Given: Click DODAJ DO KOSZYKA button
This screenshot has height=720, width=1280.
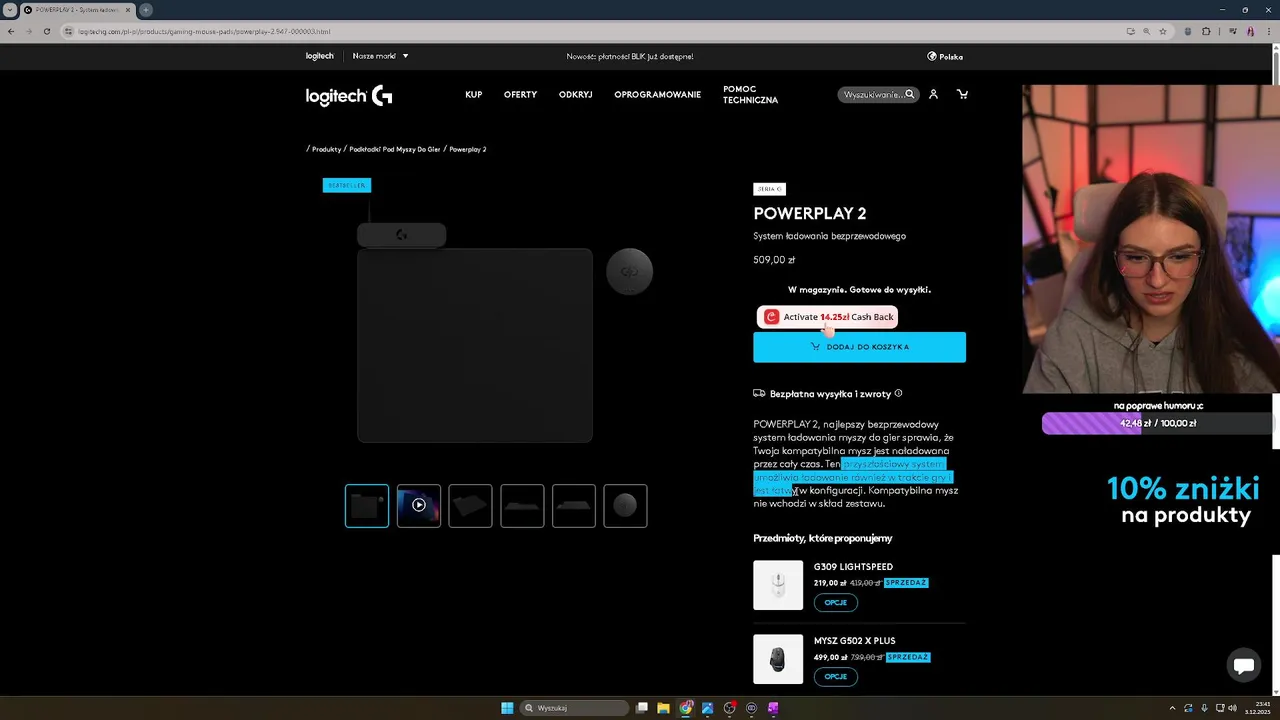Looking at the screenshot, I should click(860, 347).
